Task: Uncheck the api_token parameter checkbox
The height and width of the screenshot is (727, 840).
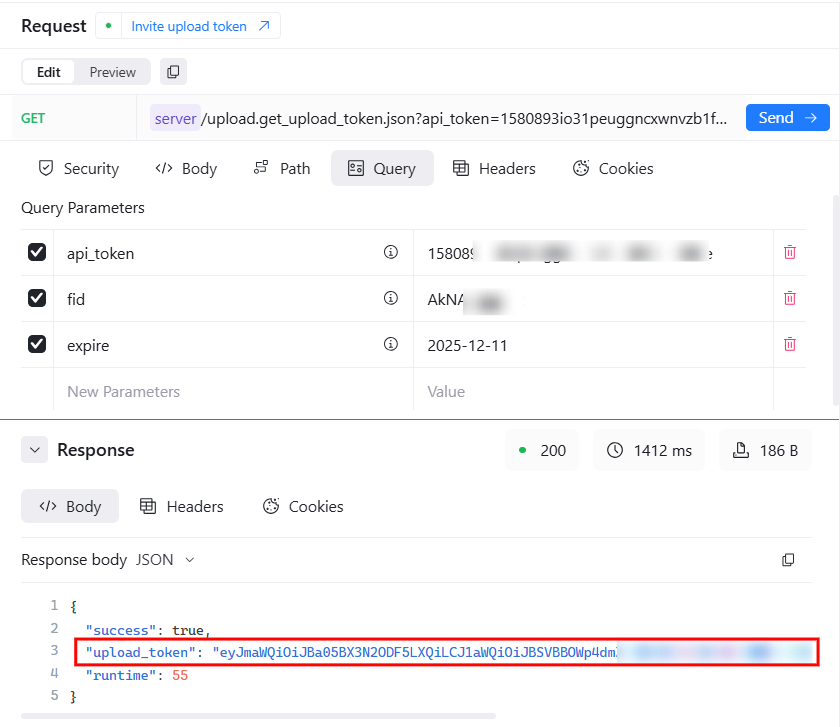Action: coord(37,253)
